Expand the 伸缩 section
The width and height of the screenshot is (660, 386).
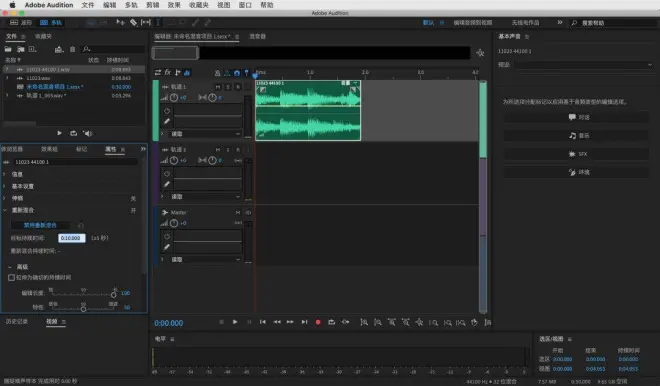(x=5, y=198)
